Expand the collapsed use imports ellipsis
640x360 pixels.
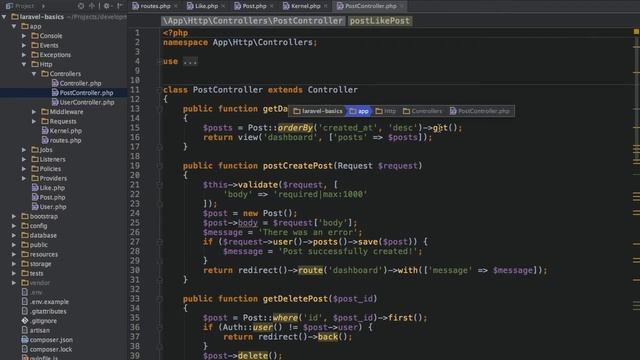190,62
